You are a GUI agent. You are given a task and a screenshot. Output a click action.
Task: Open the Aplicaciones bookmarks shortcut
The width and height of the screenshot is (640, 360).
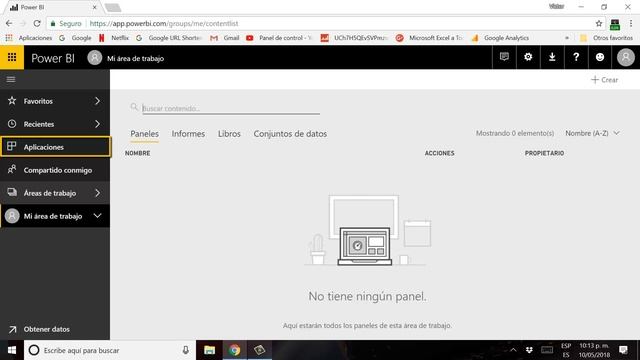pyautogui.click(x=29, y=38)
